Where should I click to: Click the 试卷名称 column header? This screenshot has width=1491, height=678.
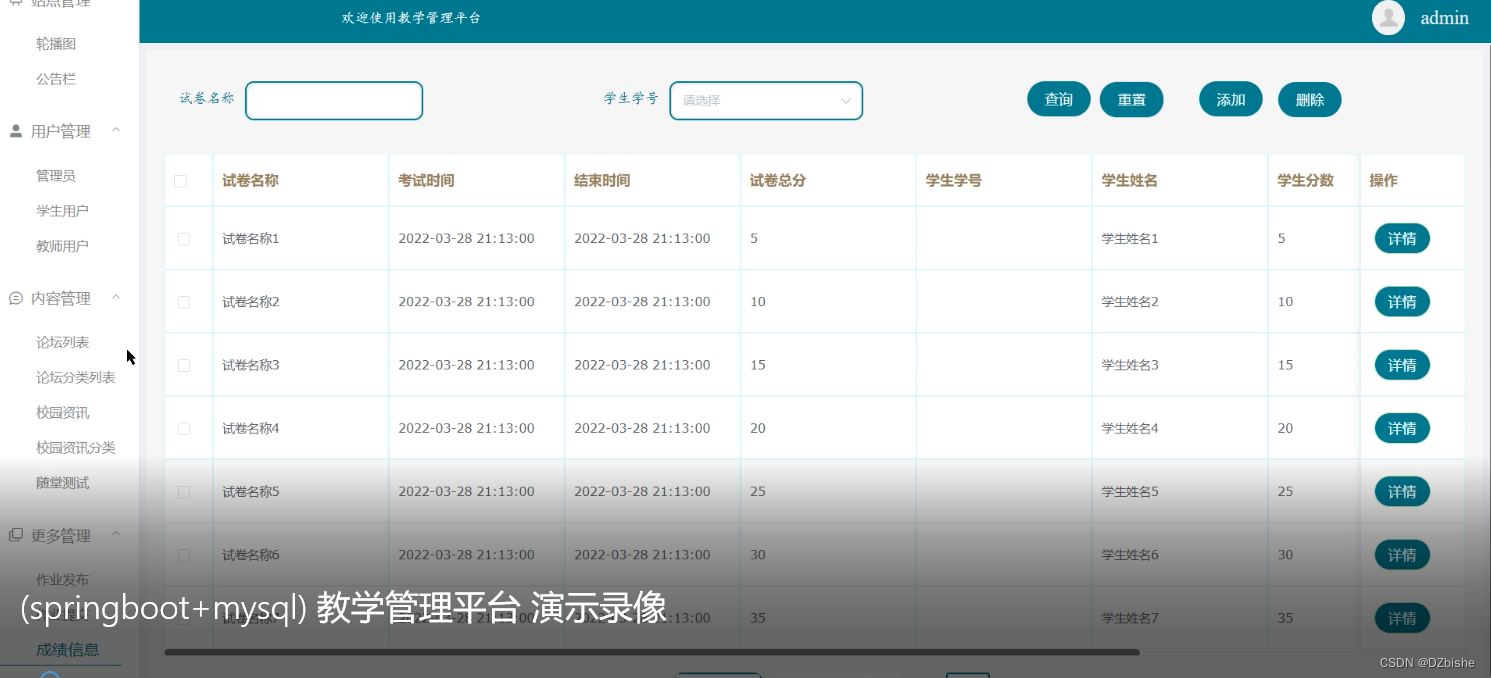tap(250, 181)
